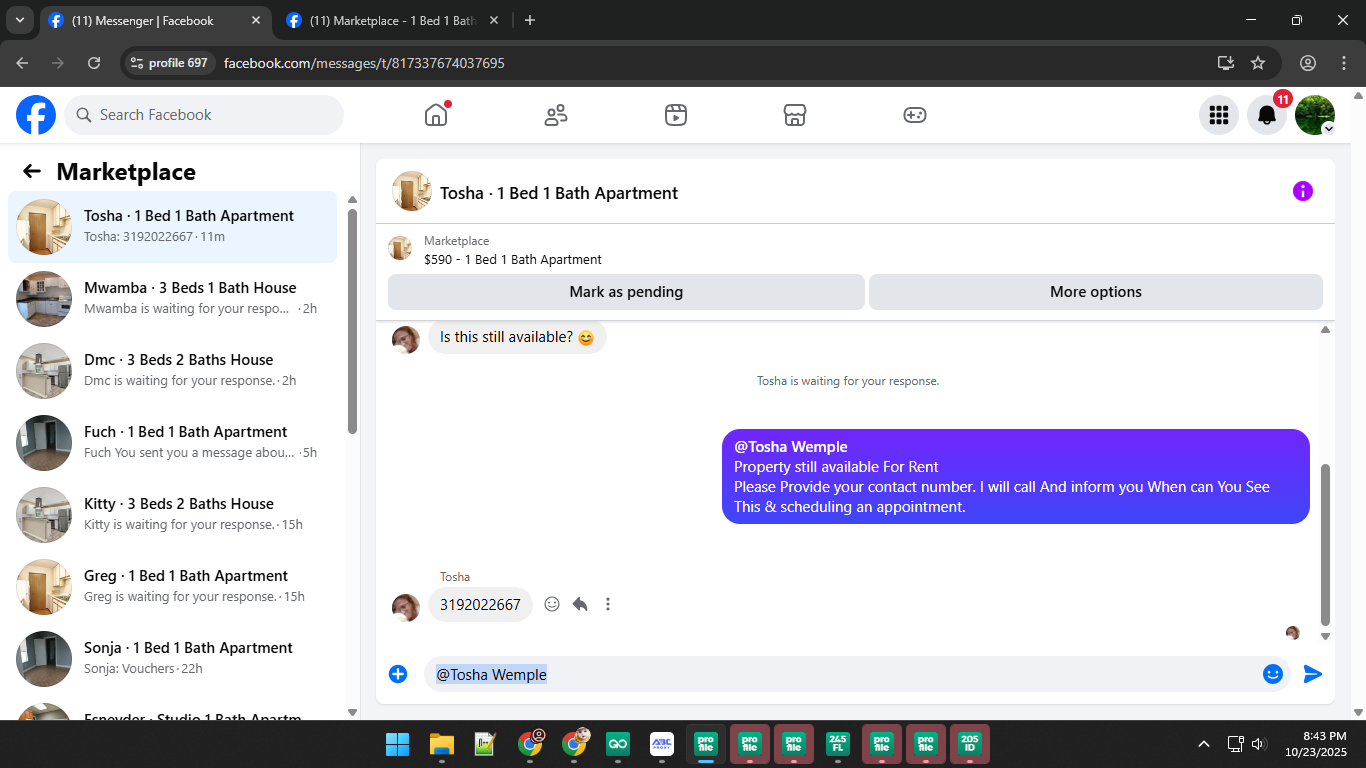
Task: Show hidden icons in the system tray
Action: coord(1204,744)
